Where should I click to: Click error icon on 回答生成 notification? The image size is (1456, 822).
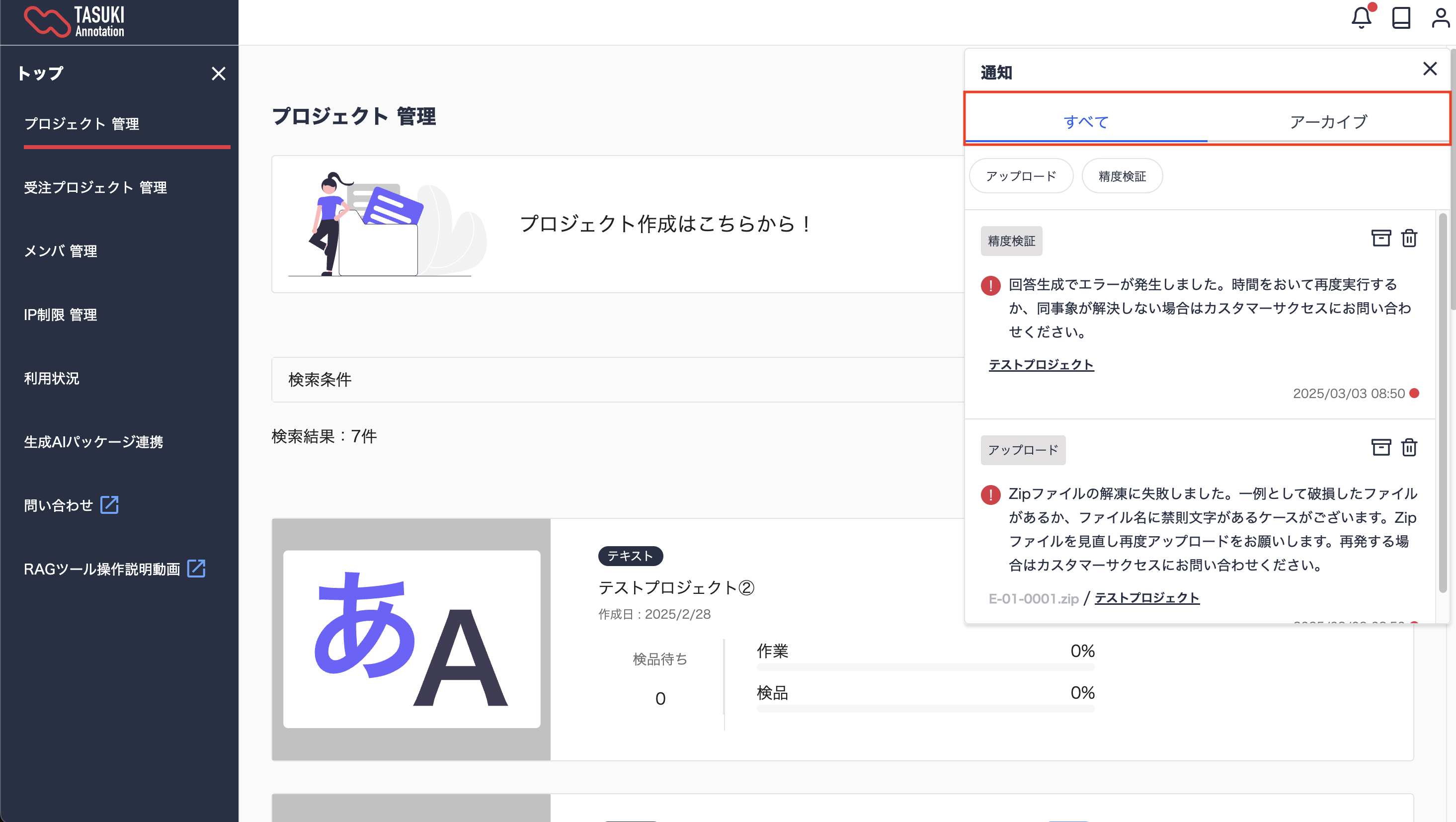click(990, 285)
